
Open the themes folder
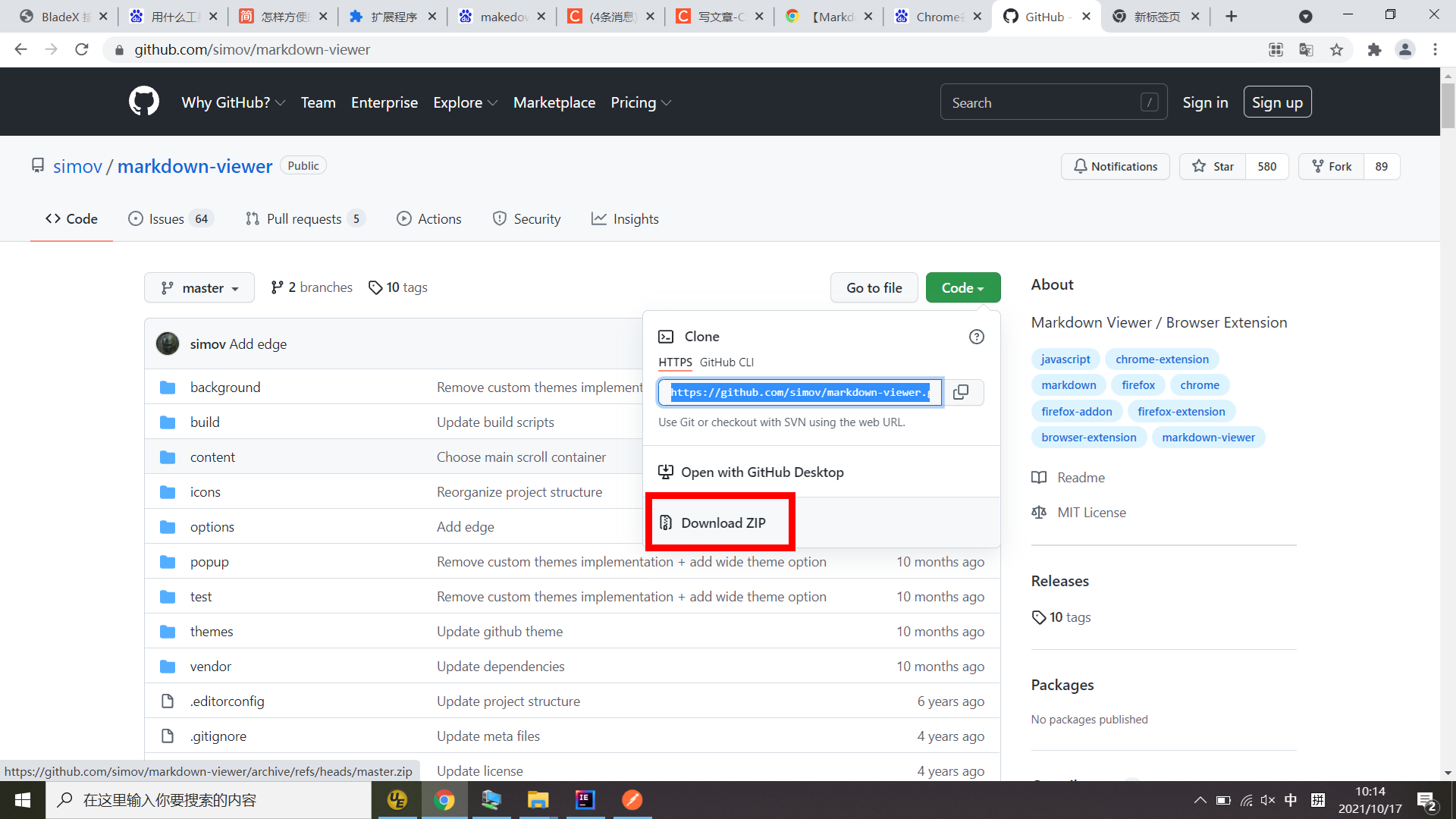pyautogui.click(x=212, y=631)
